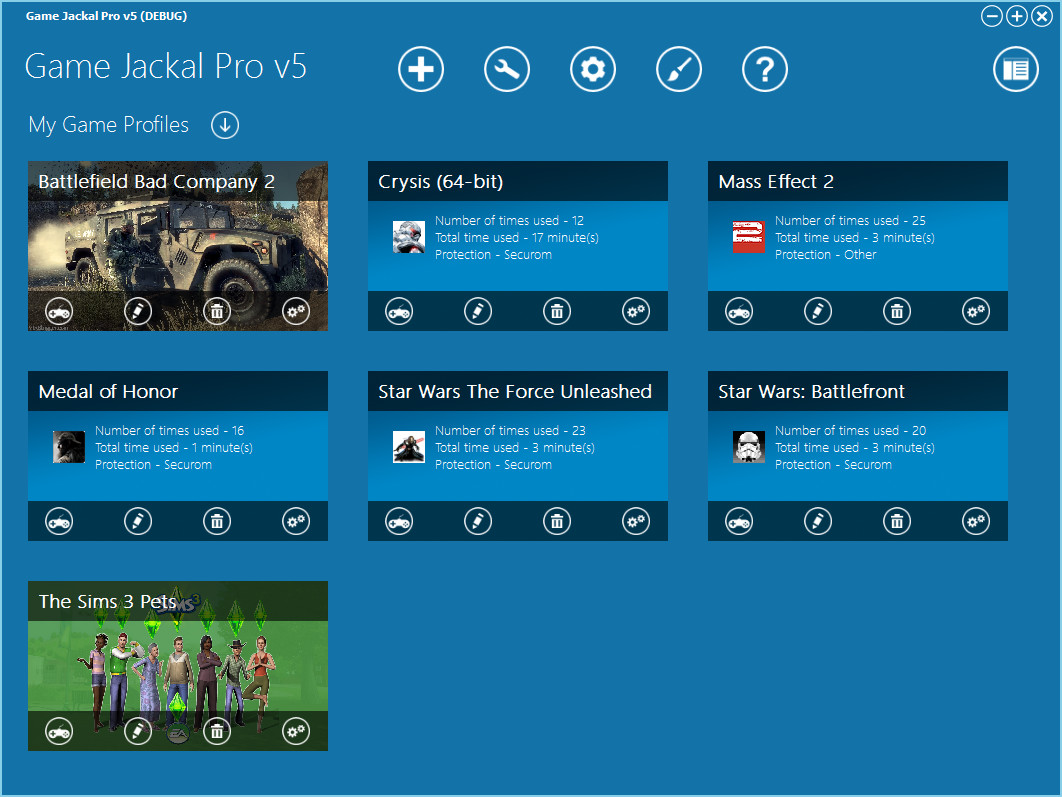Delete Star Wars The Force Unleashed profile
1062x797 pixels.
pyautogui.click(x=557, y=521)
